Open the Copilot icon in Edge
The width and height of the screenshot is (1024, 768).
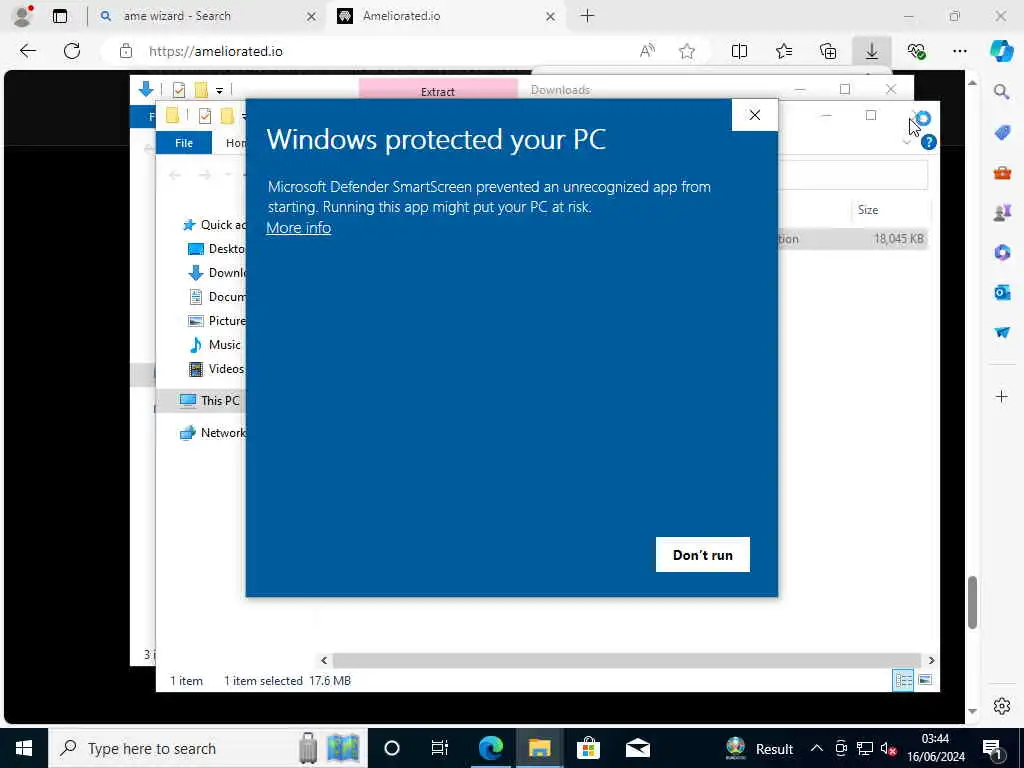[x=1002, y=51]
